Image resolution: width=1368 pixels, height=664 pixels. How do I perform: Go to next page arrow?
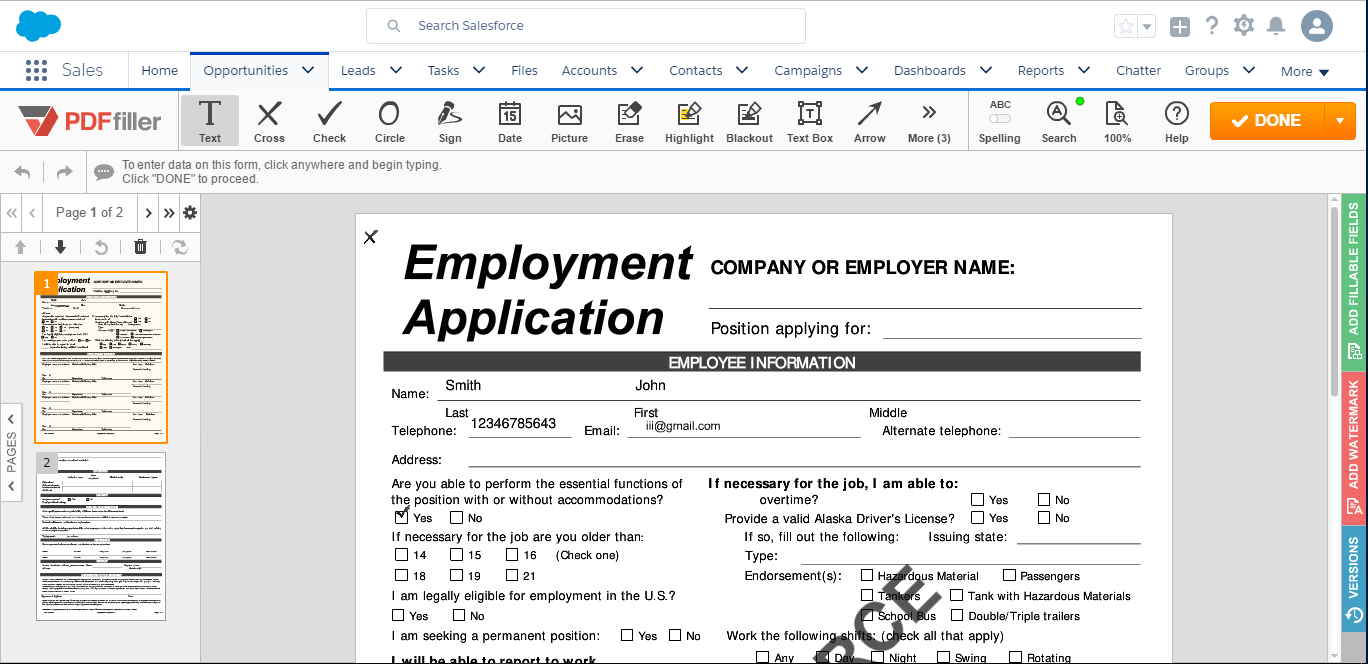click(148, 212)
